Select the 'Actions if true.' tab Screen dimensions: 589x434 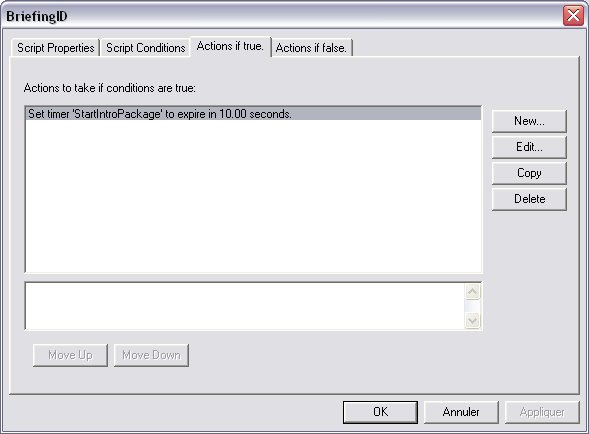click(230, 47)
